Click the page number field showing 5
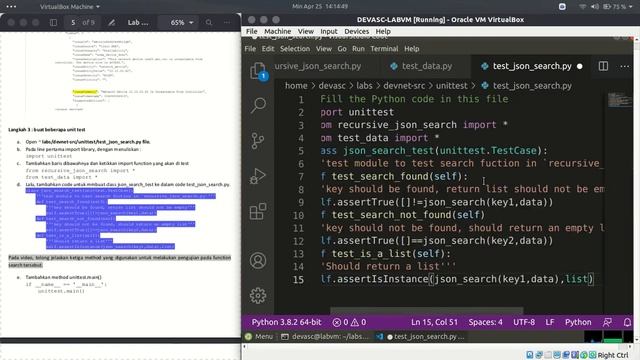The height and width of the screenshot is (360, 640). [73, 22]
